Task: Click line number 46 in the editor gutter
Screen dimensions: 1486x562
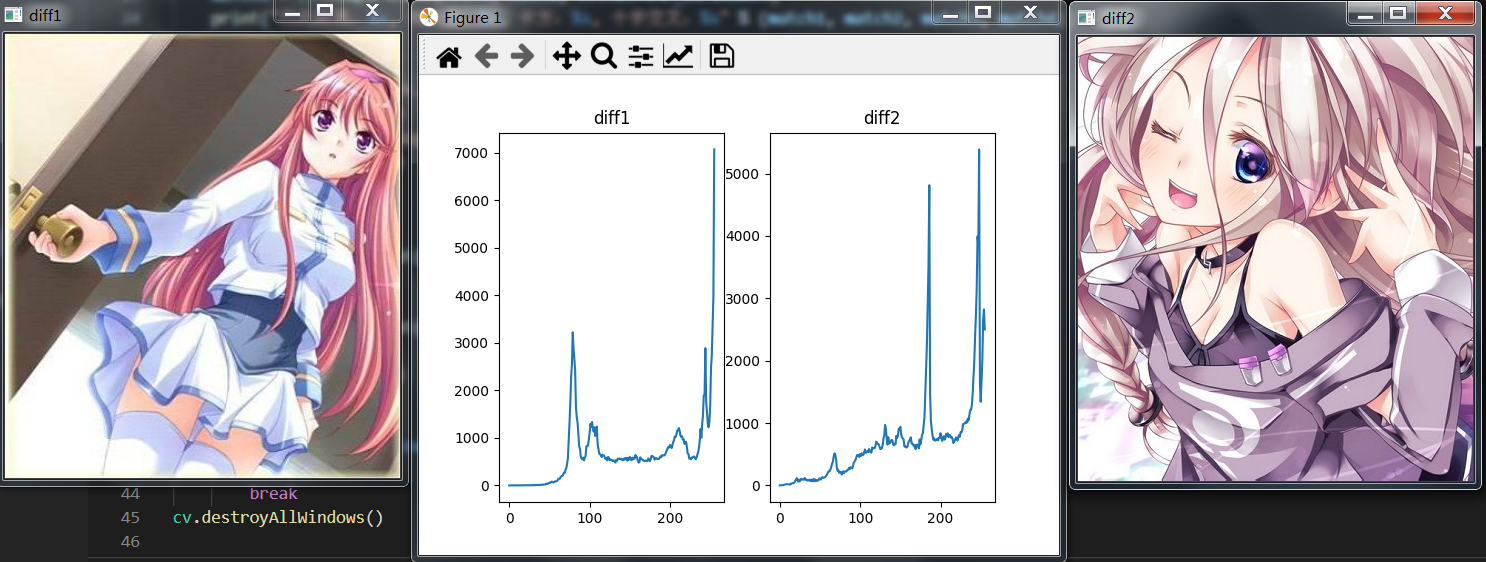Action: pyautogui.click(x=130, y=542)
